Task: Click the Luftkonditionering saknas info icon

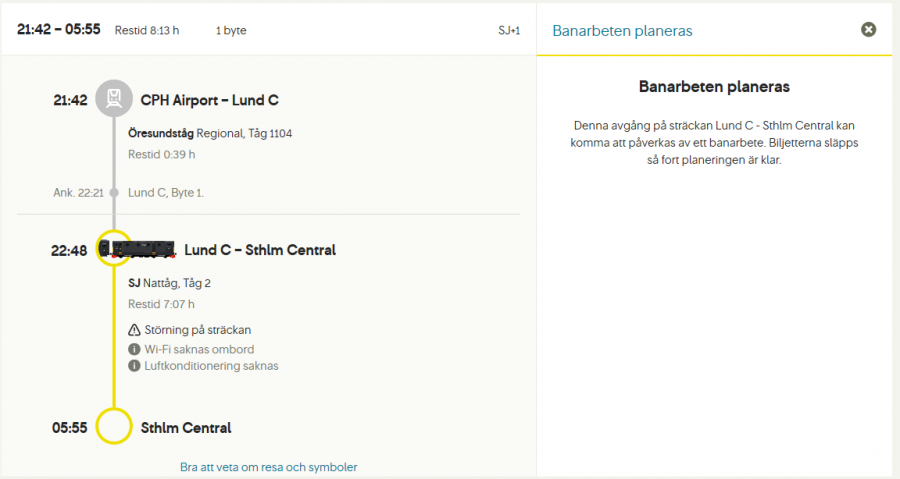Action: [x=134, y=366]
